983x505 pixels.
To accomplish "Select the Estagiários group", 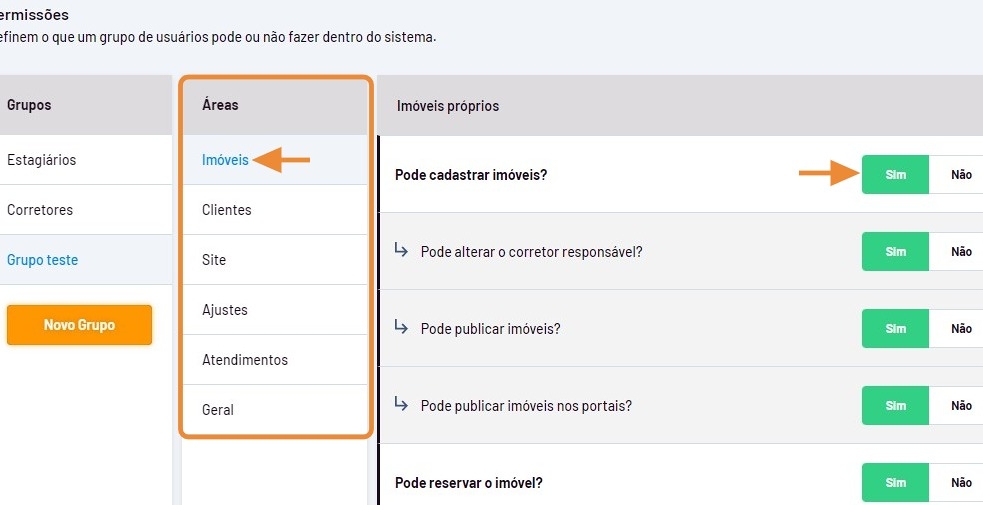I will coord(42,160).
